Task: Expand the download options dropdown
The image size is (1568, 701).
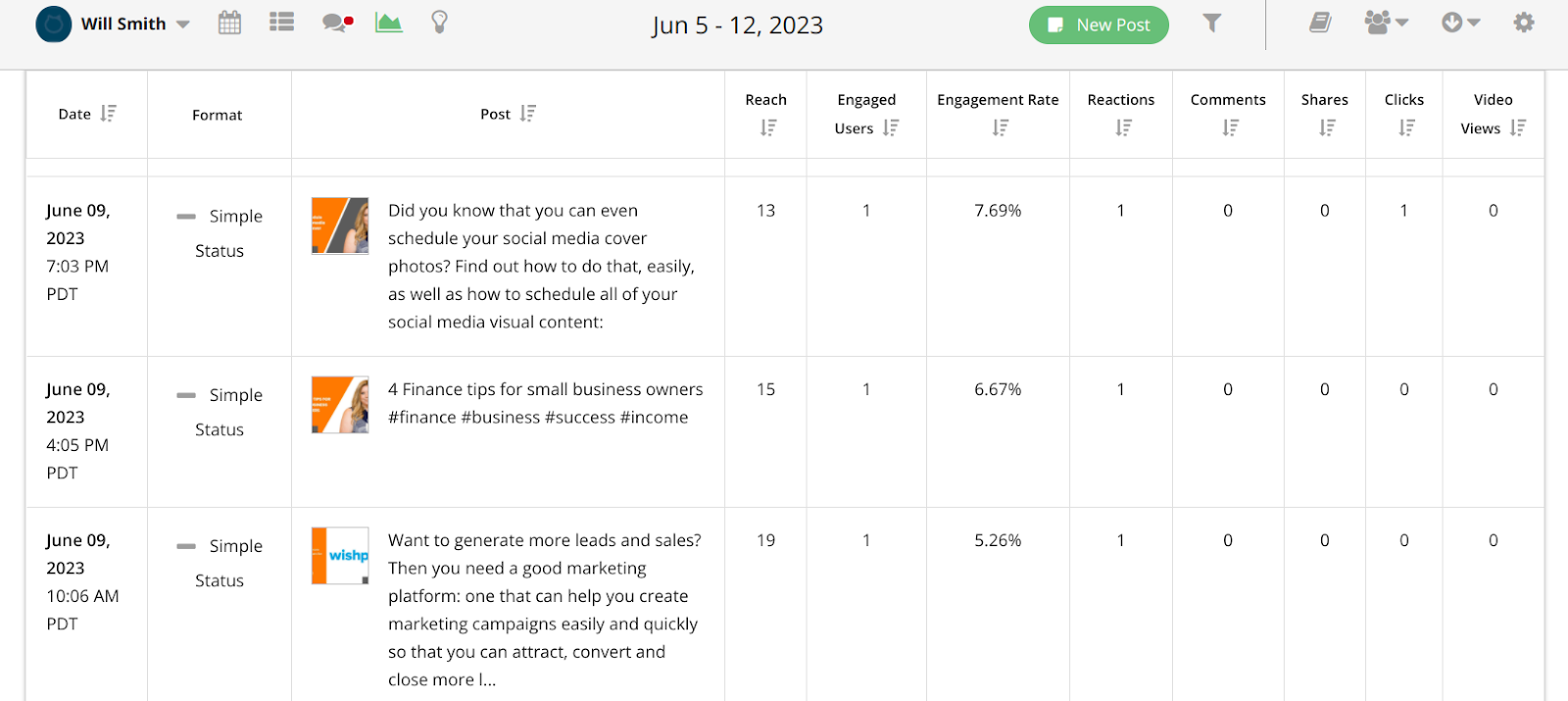Action: tap(1460, 23)
